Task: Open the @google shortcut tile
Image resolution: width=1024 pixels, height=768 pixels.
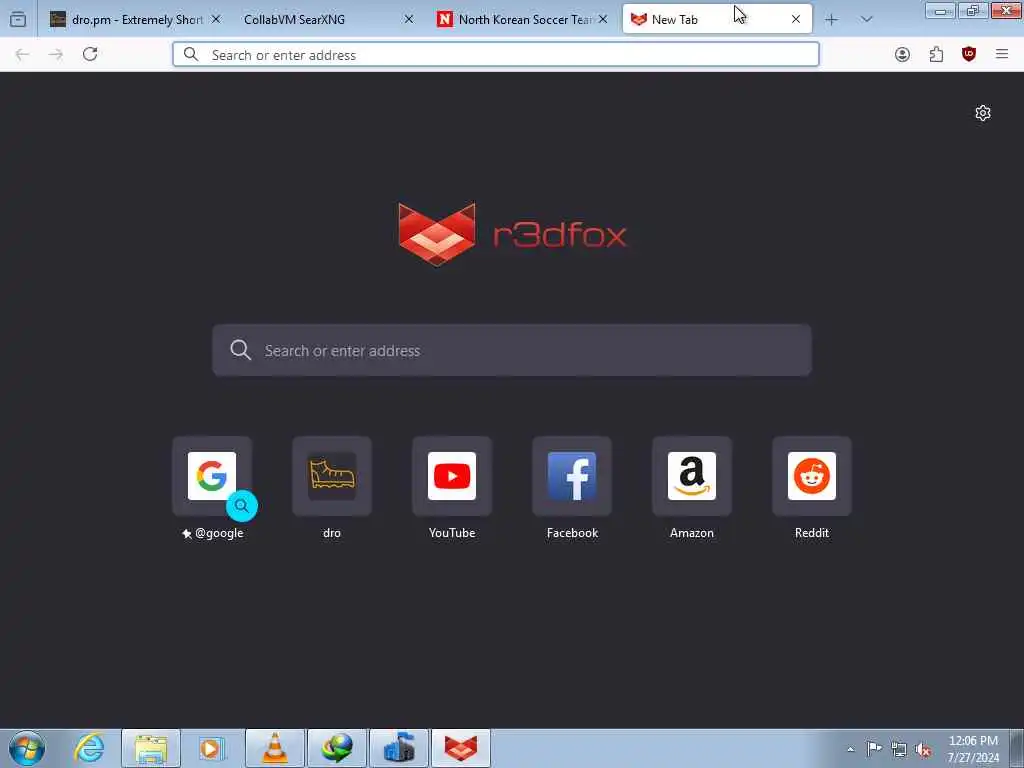Action: (212, 488)
